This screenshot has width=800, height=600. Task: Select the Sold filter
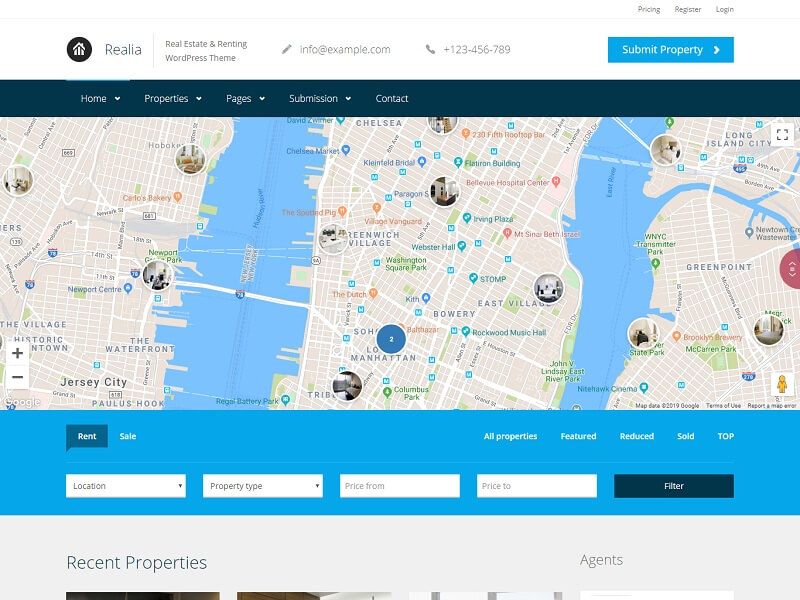click(x=686, y=436)
